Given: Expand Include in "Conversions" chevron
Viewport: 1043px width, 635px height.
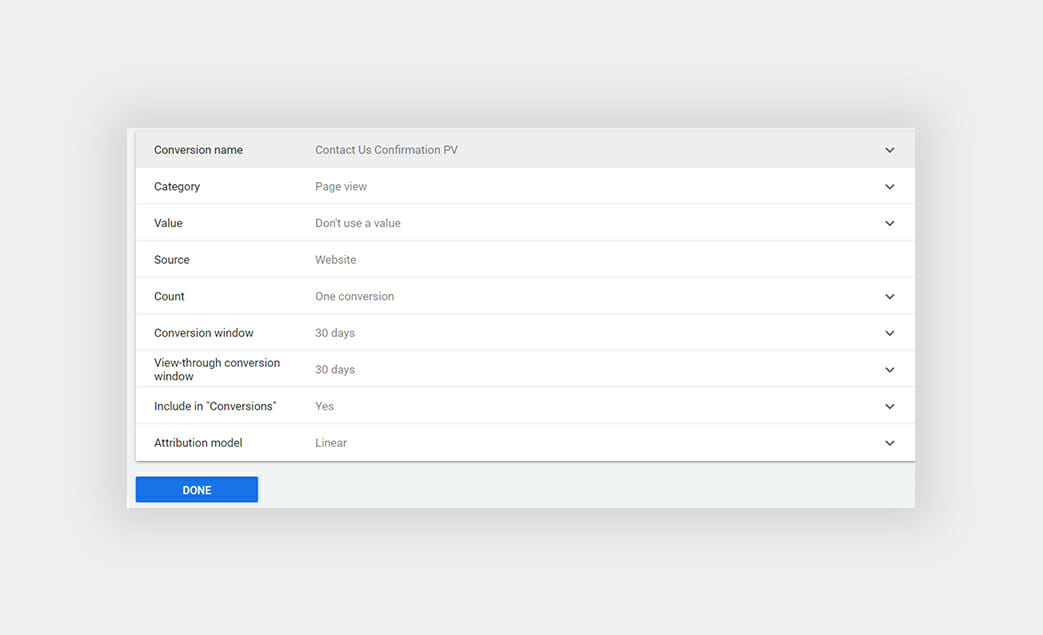Looking at the screenshot, I should tap(889, 406).
